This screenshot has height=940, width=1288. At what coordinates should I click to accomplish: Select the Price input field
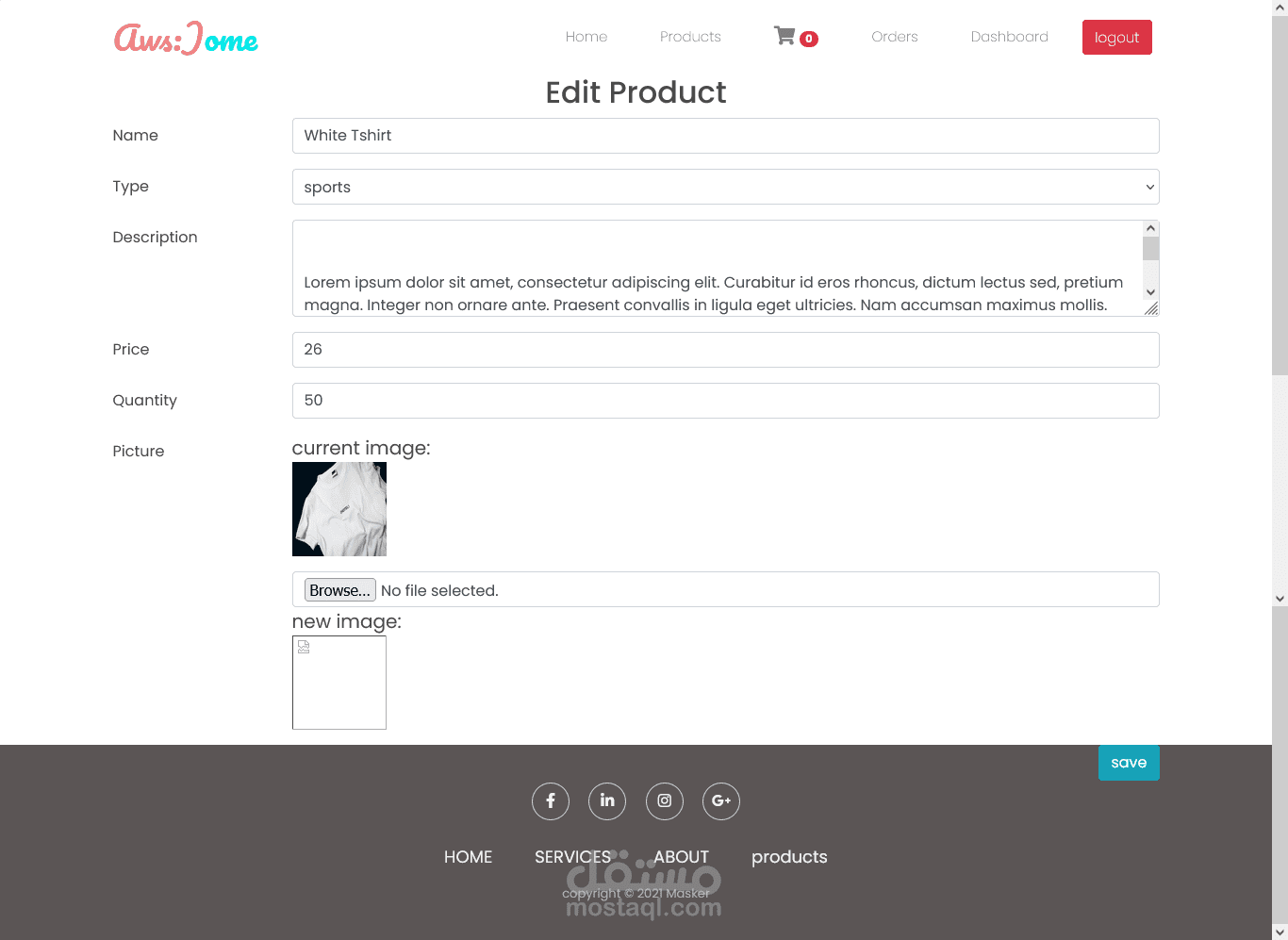726,350
